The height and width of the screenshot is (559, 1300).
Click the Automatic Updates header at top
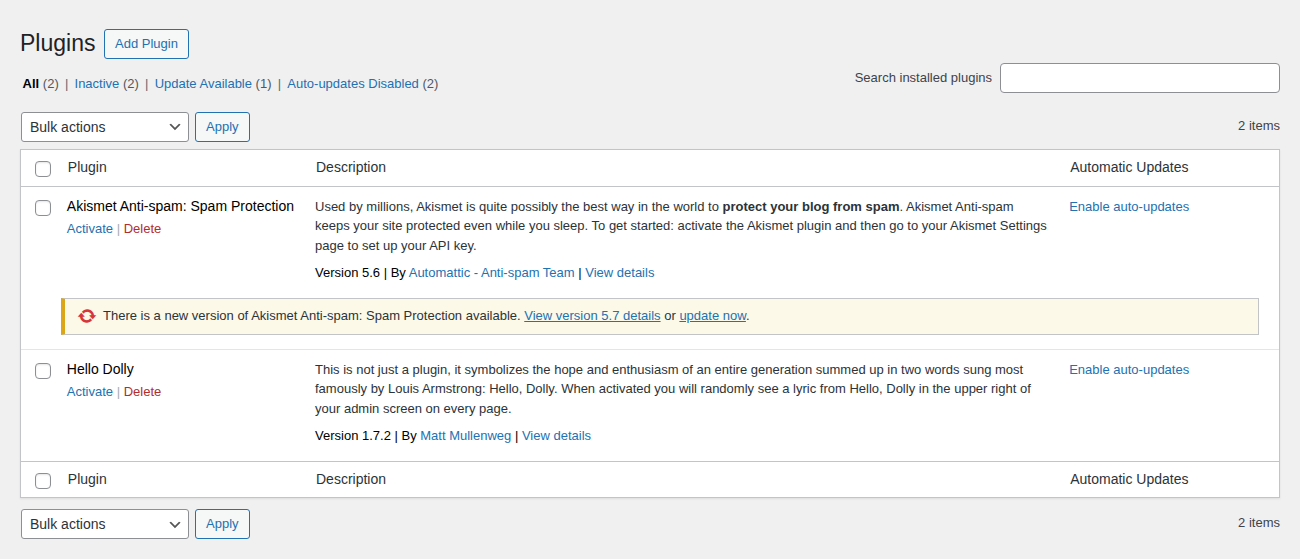1129,167
